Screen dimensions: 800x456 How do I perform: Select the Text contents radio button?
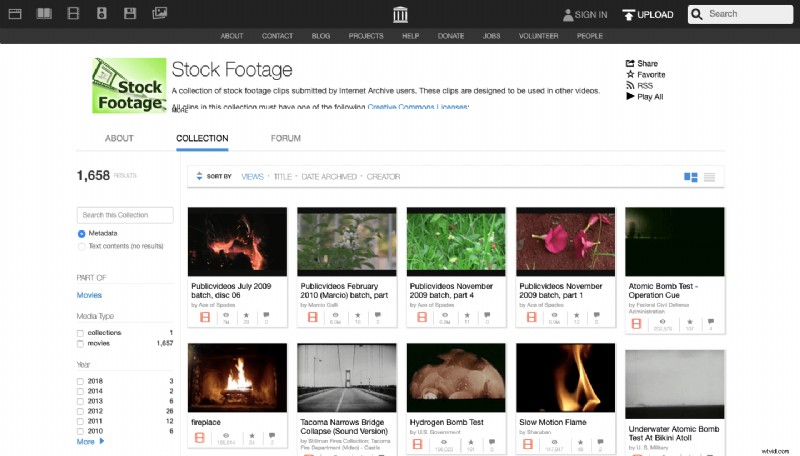tap(81, 246)
